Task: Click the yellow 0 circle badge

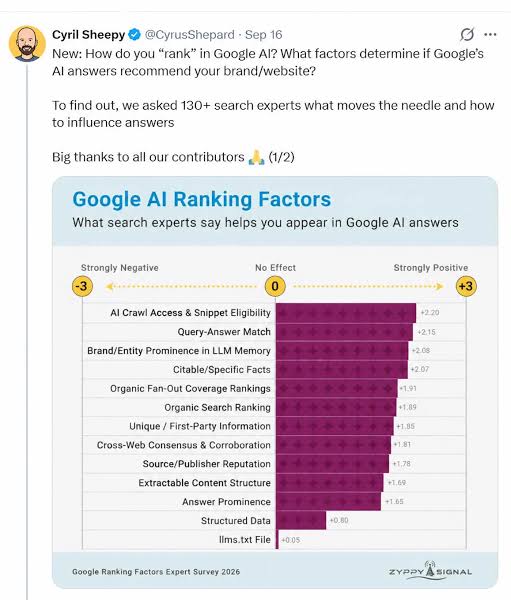Action: click(275, 286)
